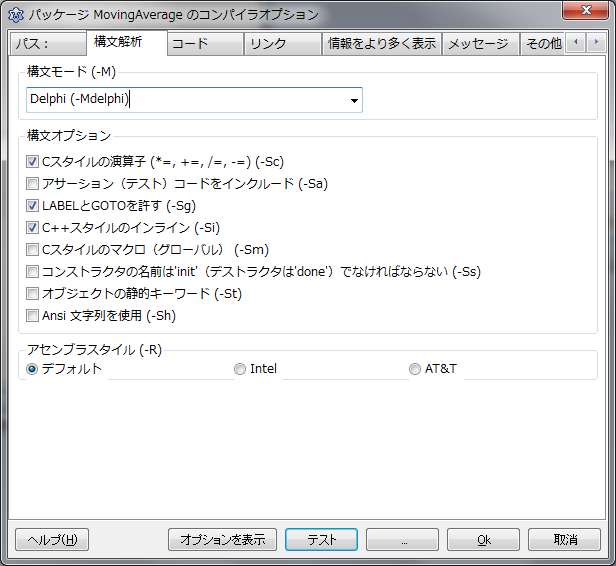Viewport: 616px width, 566px height.
Task: Enable Ansi 文字列を使用 (-Sh) checkbox
Action: pos(32,315)
